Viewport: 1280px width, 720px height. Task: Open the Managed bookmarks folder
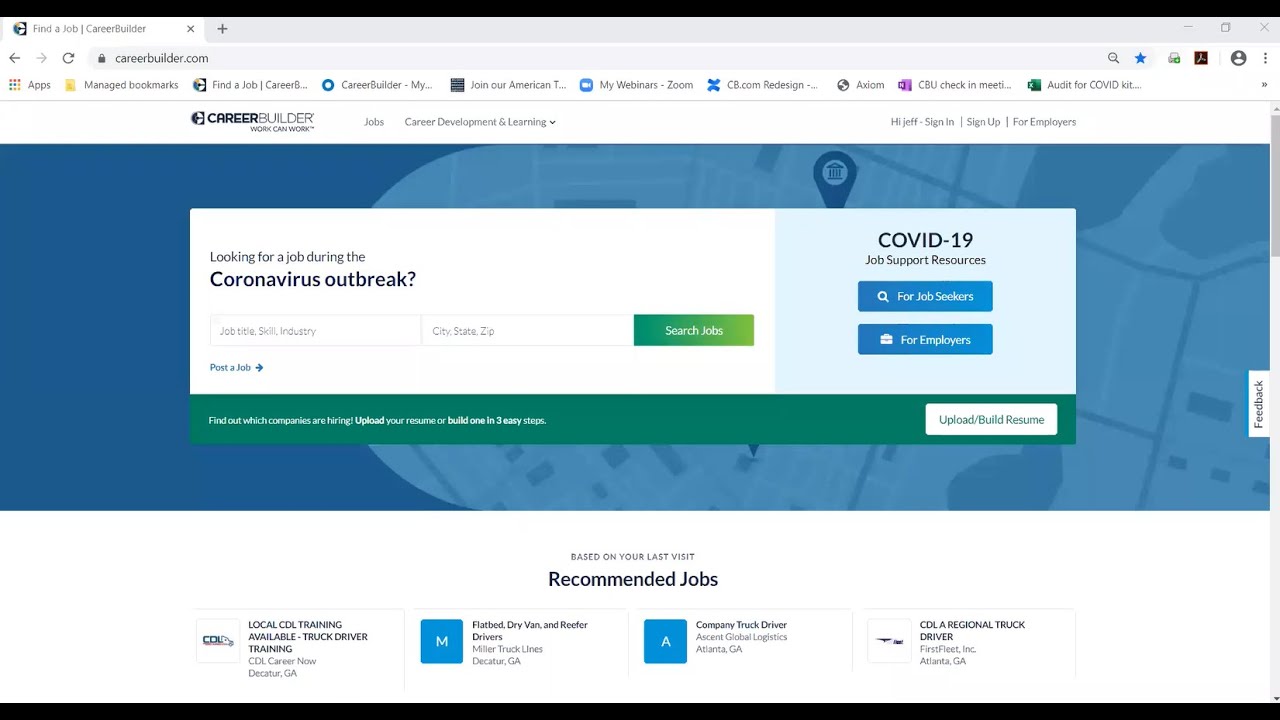(x=121, y=85)
